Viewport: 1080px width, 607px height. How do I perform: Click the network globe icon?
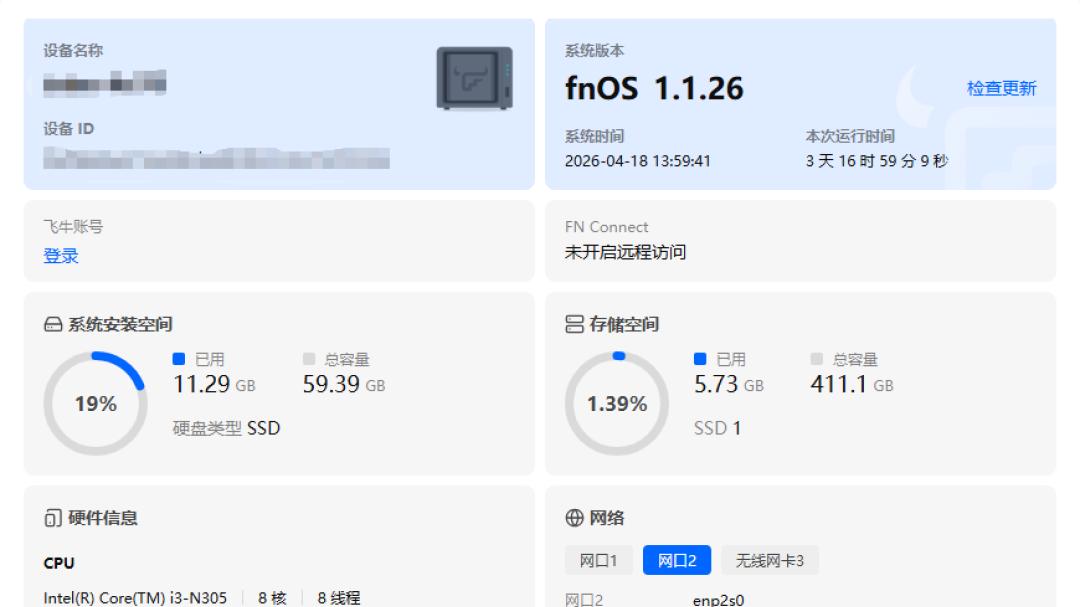(x=574, y=518)
